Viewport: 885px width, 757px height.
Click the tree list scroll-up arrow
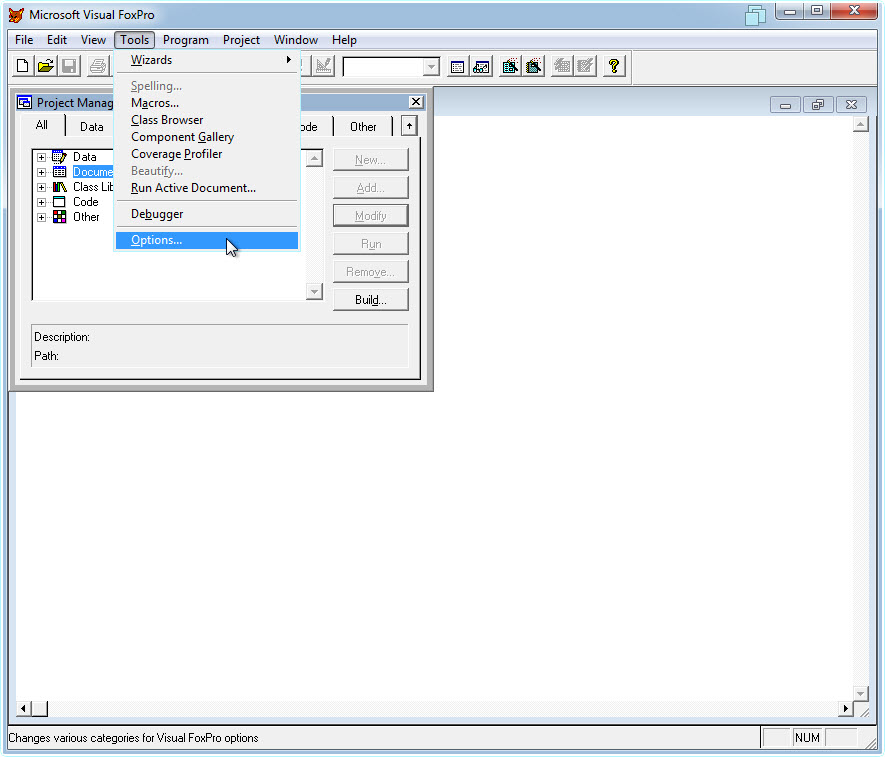[x=314, y=159]
